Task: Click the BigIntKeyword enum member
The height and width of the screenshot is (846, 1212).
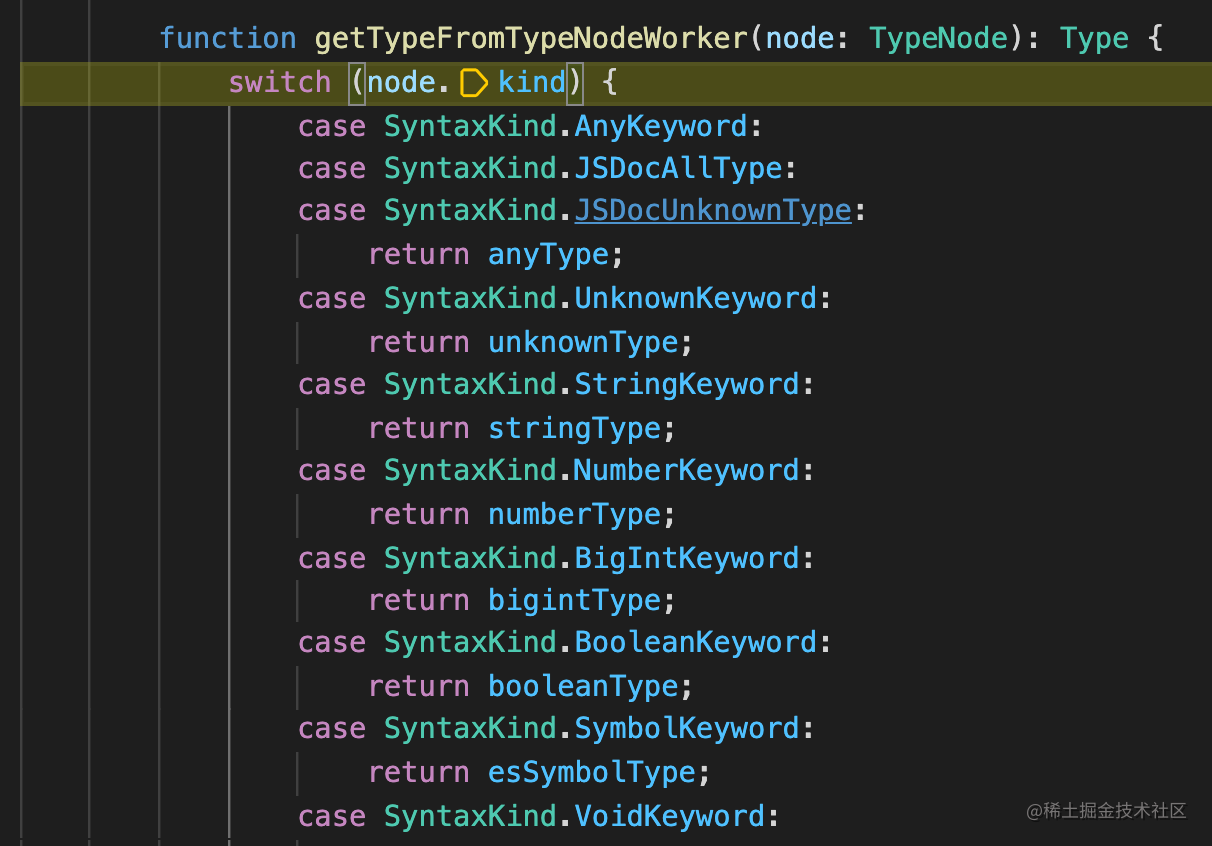Action: coord(687,558)
